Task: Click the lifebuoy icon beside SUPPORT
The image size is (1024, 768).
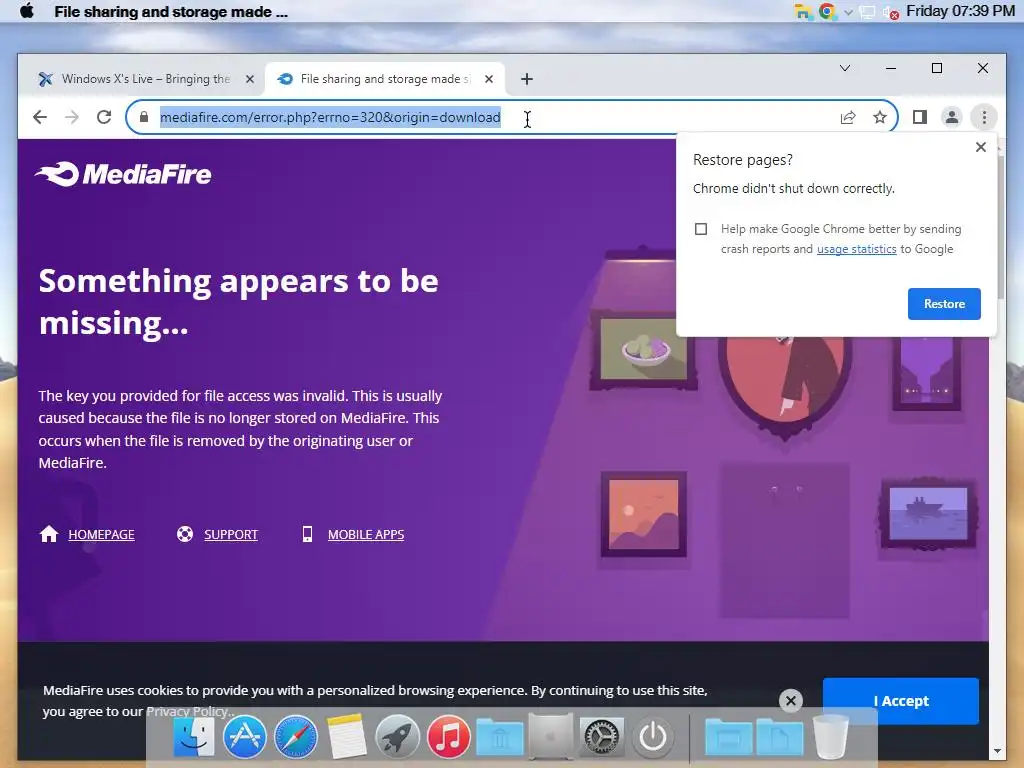Action: pos(185,534)
